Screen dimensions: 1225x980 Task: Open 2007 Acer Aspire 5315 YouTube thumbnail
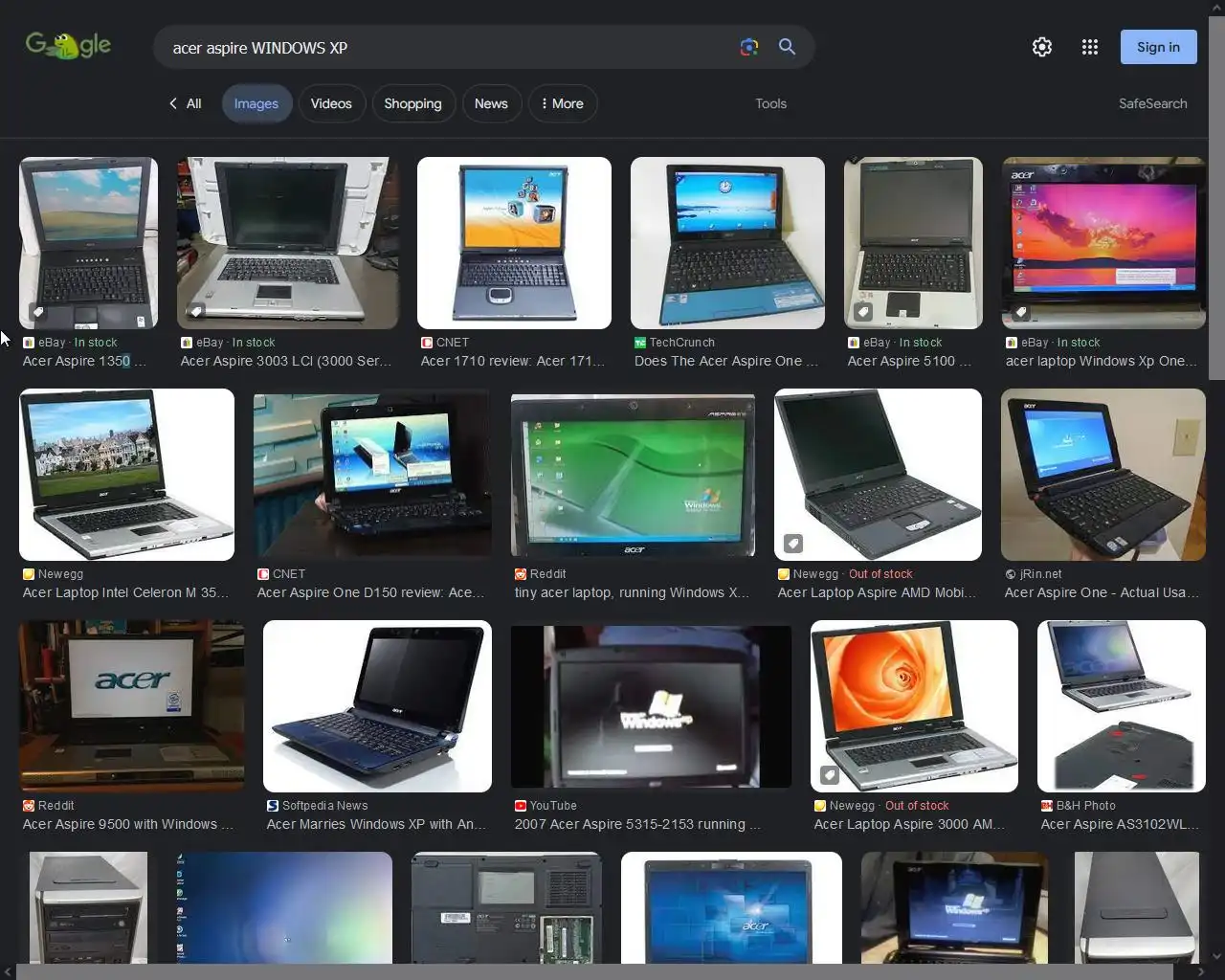pos(651,706)
